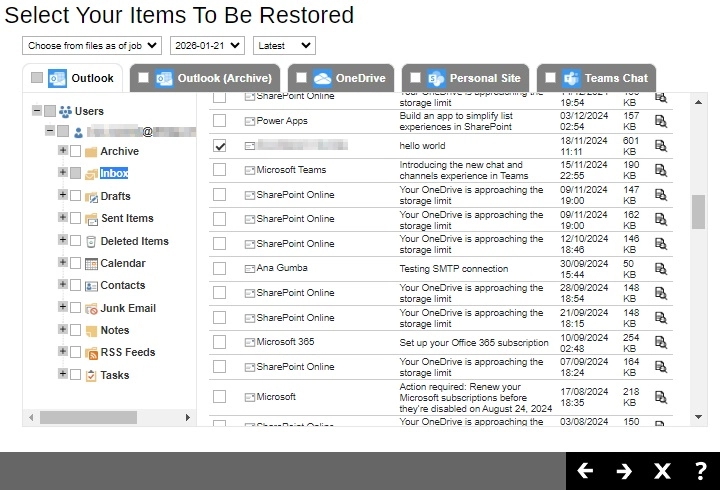Check the Microsoft 365 email checkbox
This screenshot has height=490, width=720.
point(219,342)
